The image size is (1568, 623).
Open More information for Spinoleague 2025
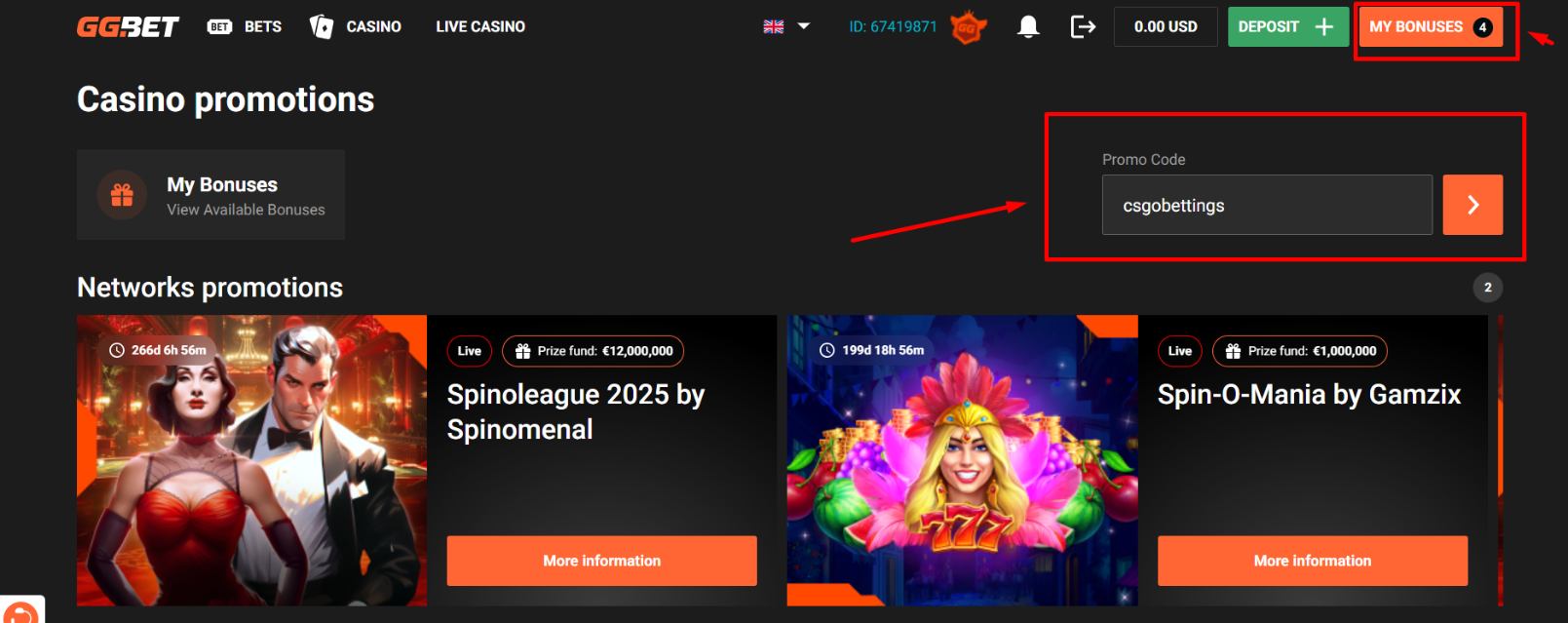pyautogui.click(x=601, y=561)
